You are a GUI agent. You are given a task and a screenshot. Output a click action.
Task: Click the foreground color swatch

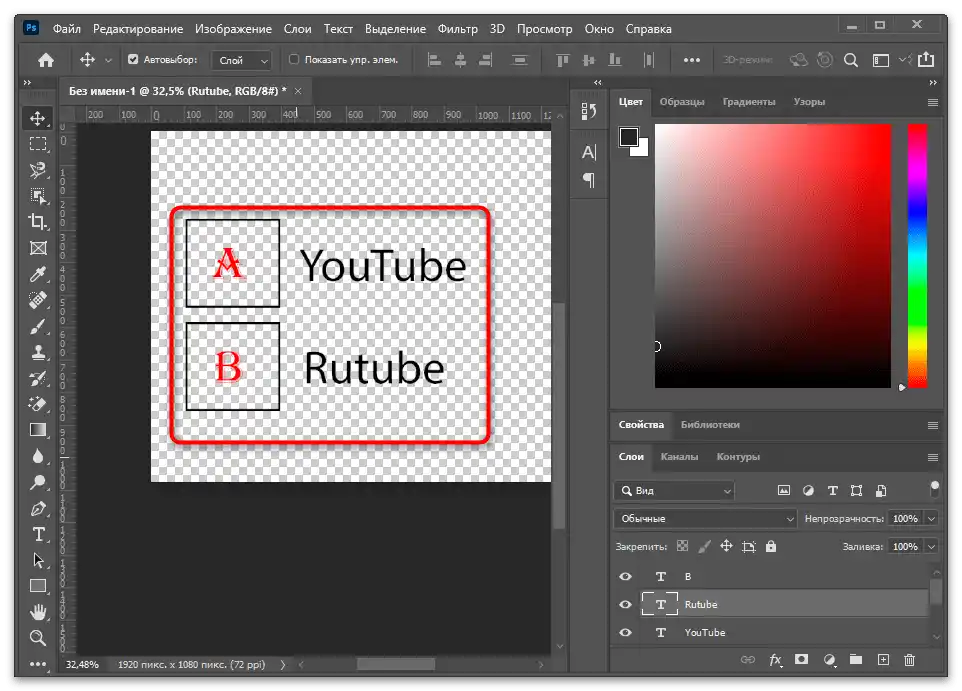pos(628,136)
